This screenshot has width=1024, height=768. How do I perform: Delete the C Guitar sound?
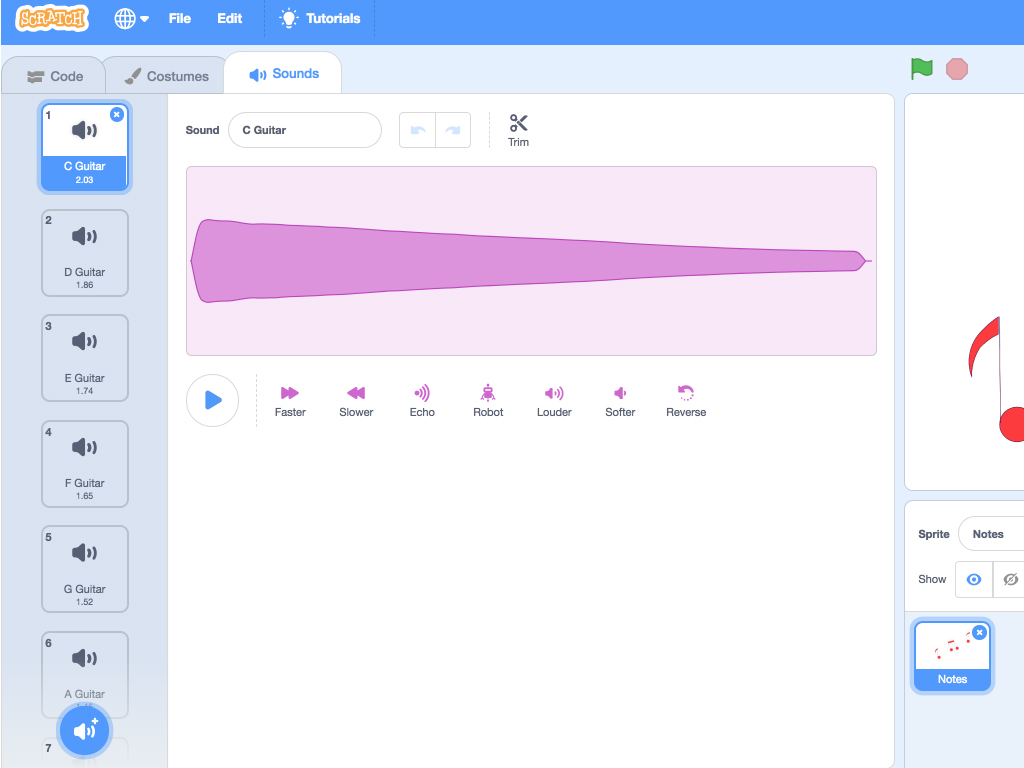(117, 114)
